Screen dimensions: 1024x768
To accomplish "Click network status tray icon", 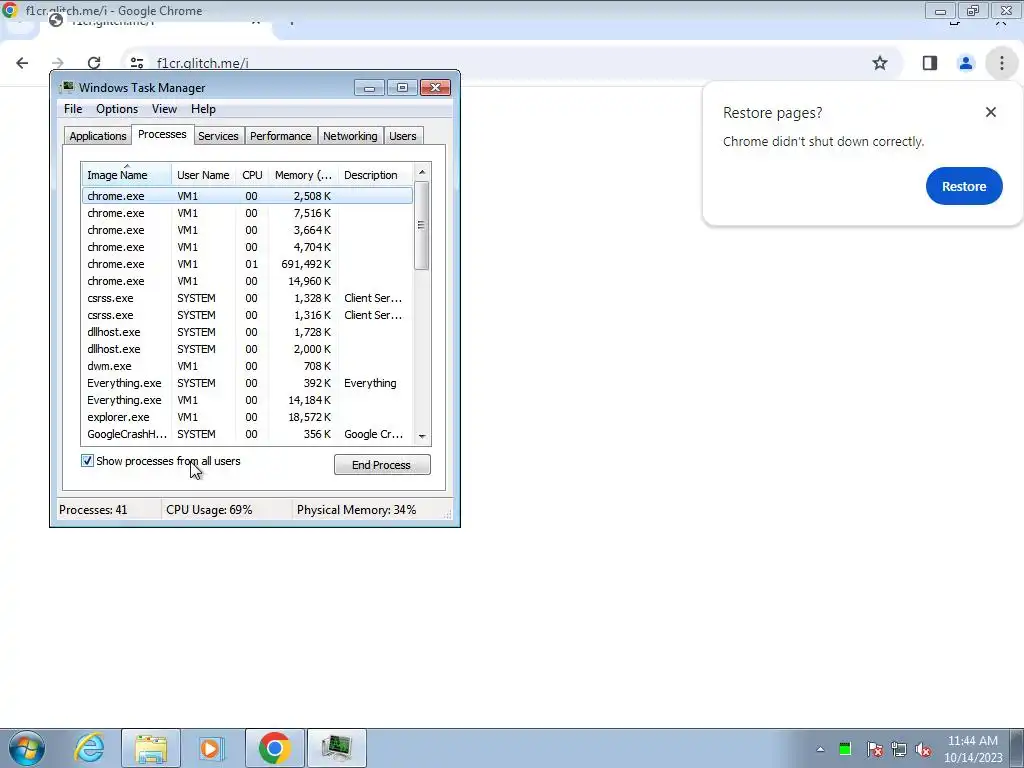I will click(899, 749).
